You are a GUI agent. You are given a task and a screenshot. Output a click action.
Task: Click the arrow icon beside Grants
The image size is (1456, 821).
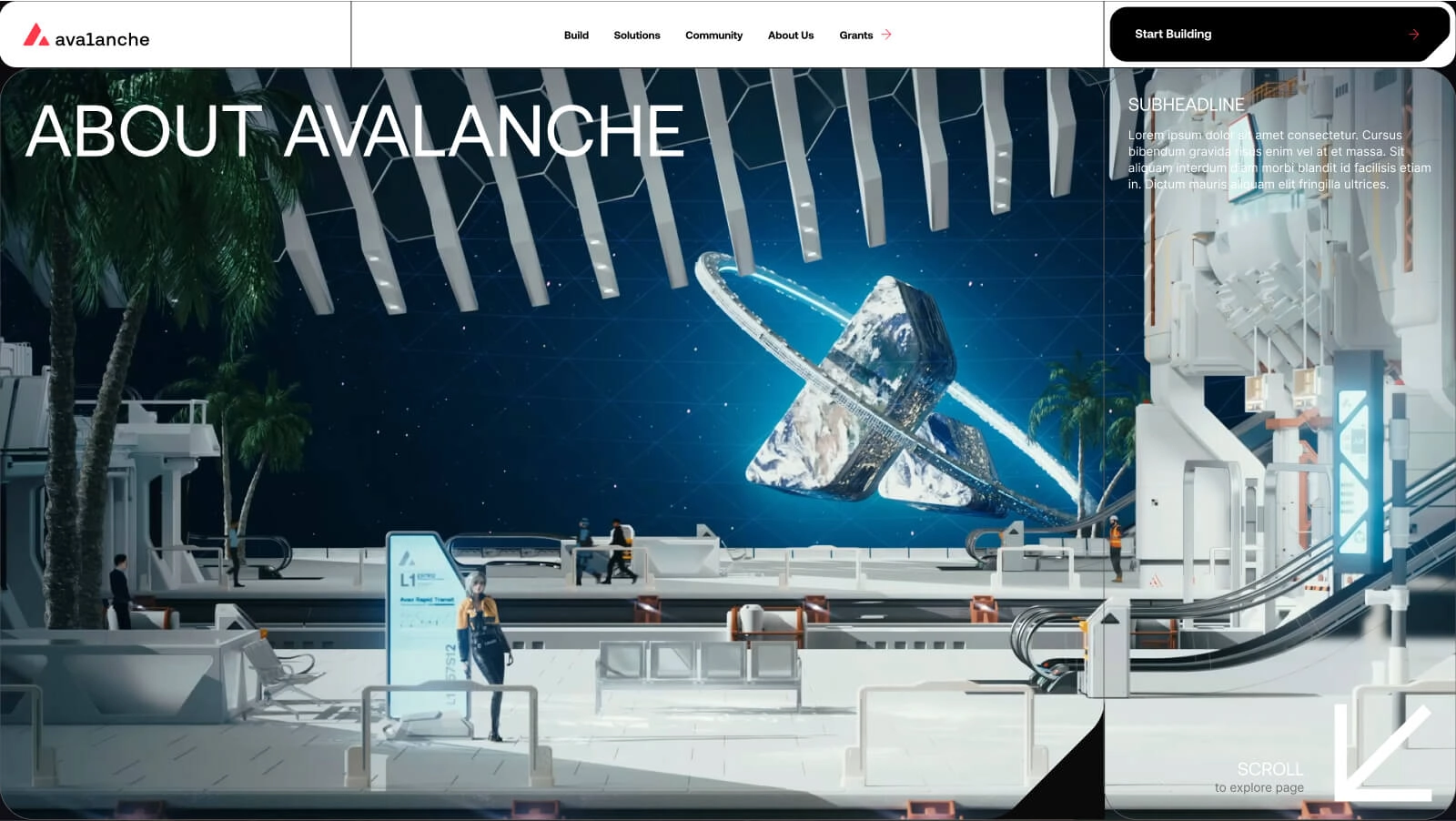pyautogui.click(x=886, y=35)
